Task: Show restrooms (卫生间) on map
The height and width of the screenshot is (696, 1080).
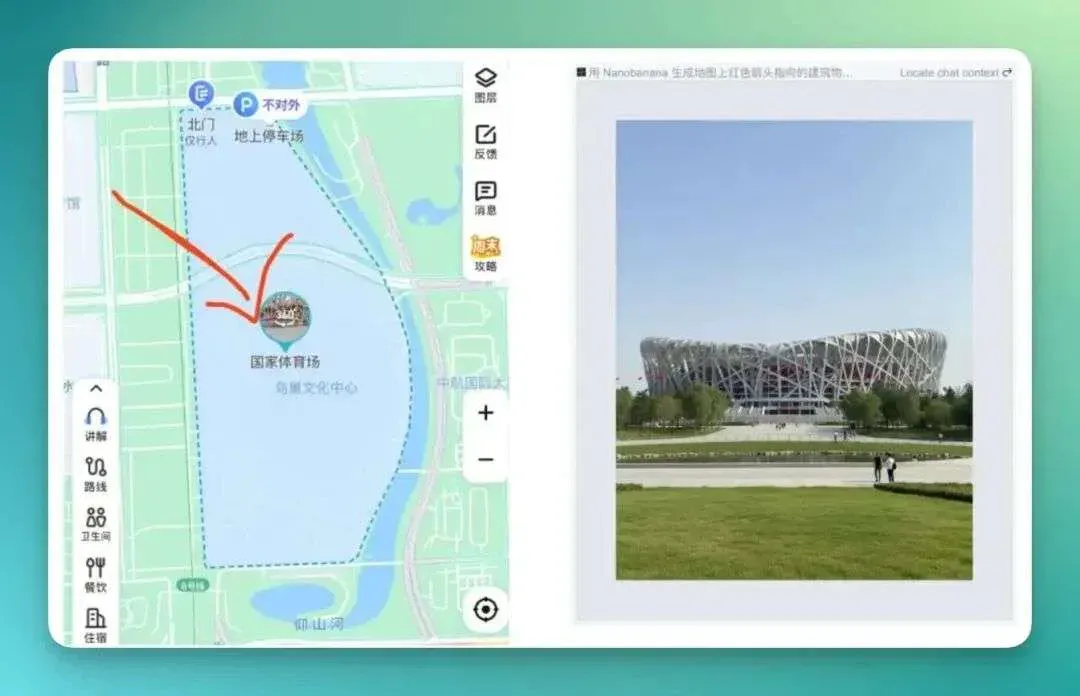Action: click(x=96, y=524)
